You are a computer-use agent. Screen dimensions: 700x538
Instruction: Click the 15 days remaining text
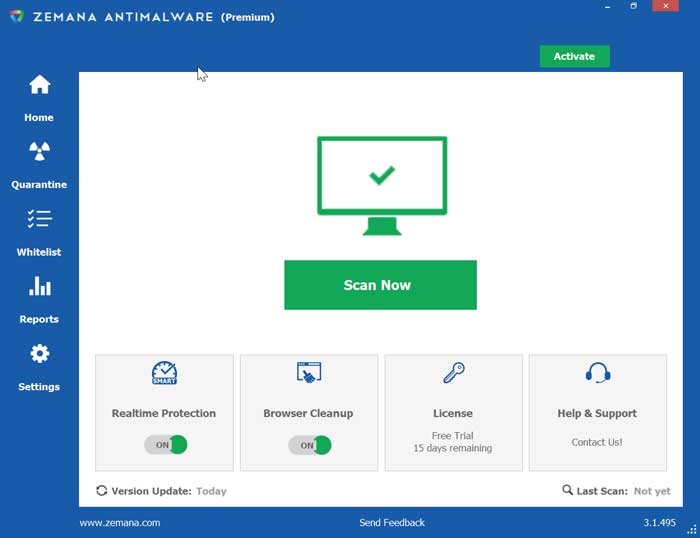[453, 448]
